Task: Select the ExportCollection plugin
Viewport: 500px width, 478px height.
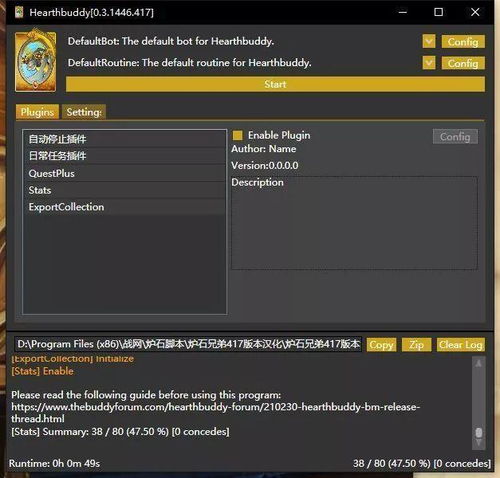Action: 125,207
